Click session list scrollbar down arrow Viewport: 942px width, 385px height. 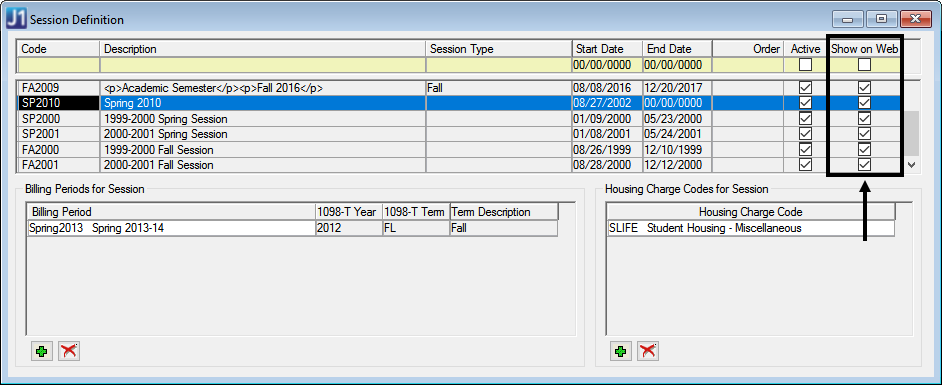click(x=911, y=165)
